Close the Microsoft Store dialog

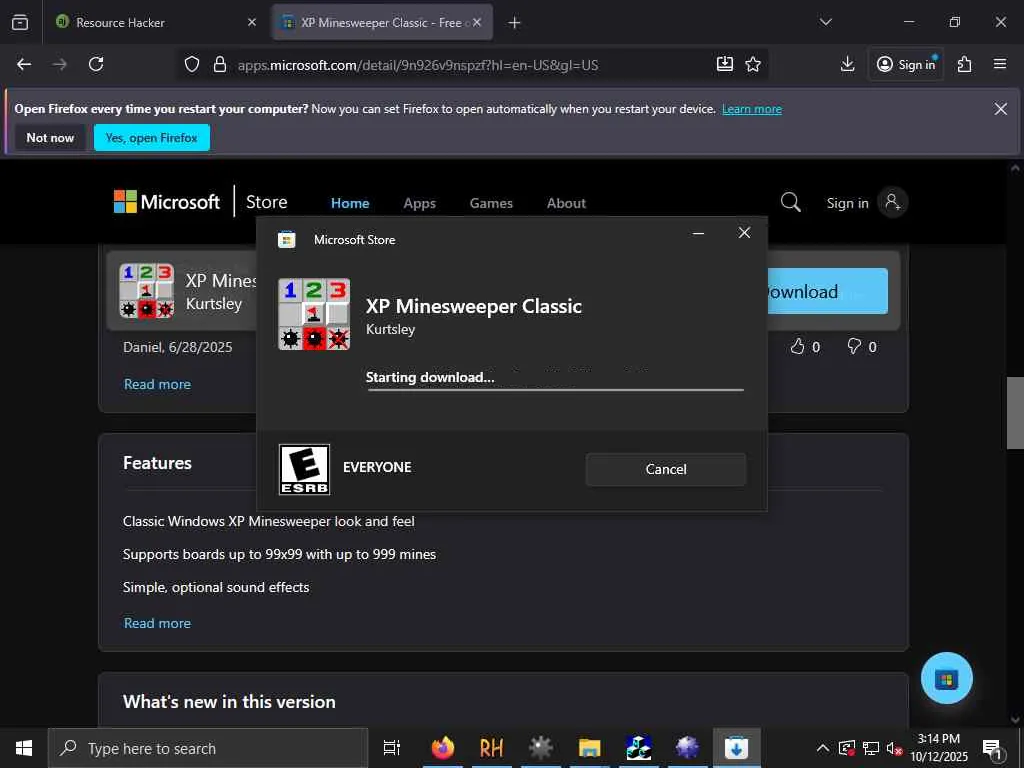click(744, 233)
